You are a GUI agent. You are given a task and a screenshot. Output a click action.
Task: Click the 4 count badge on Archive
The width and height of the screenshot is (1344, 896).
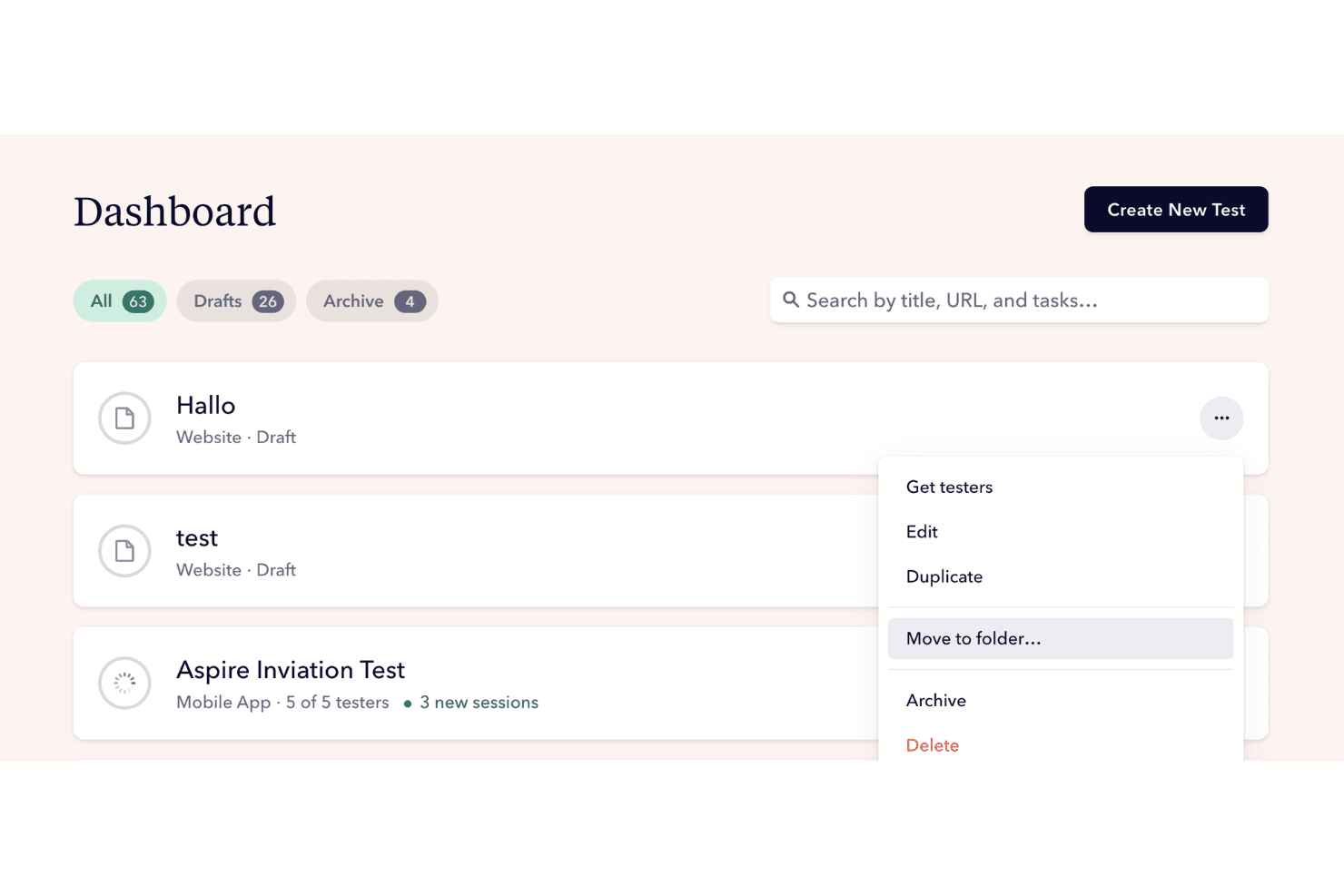tap(410, 301)
